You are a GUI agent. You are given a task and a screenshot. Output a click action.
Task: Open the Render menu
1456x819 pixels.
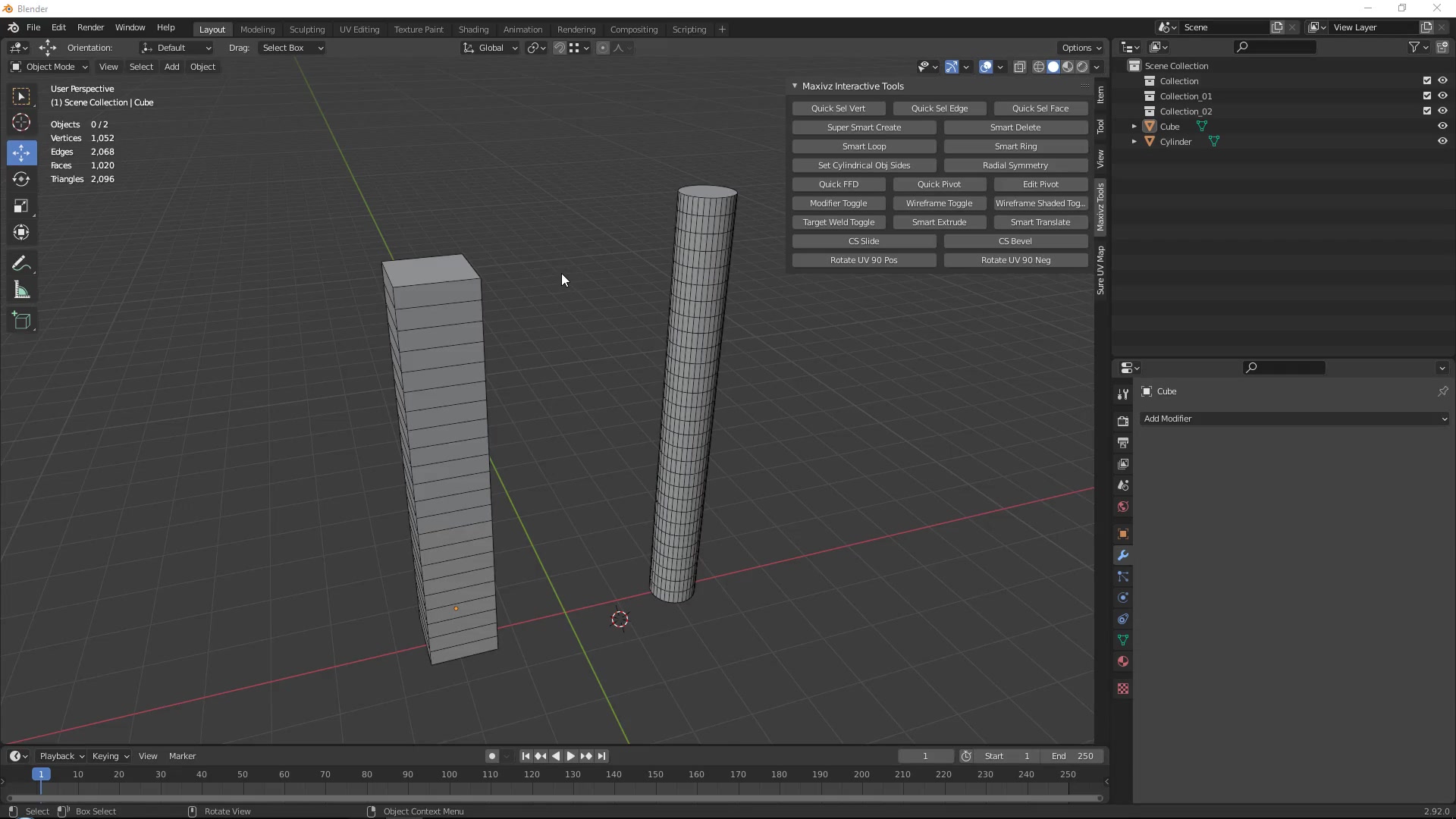click(90, 27)
